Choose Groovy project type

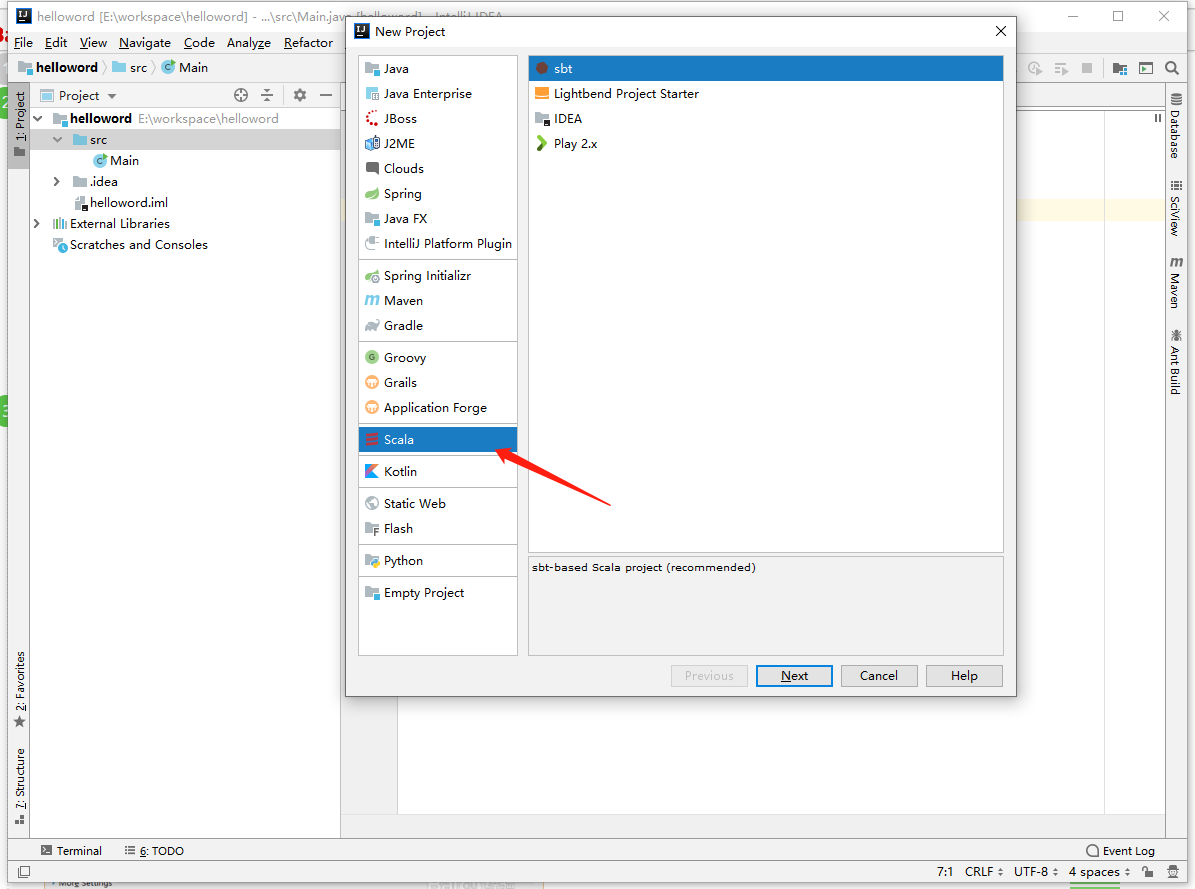[437, 358]
